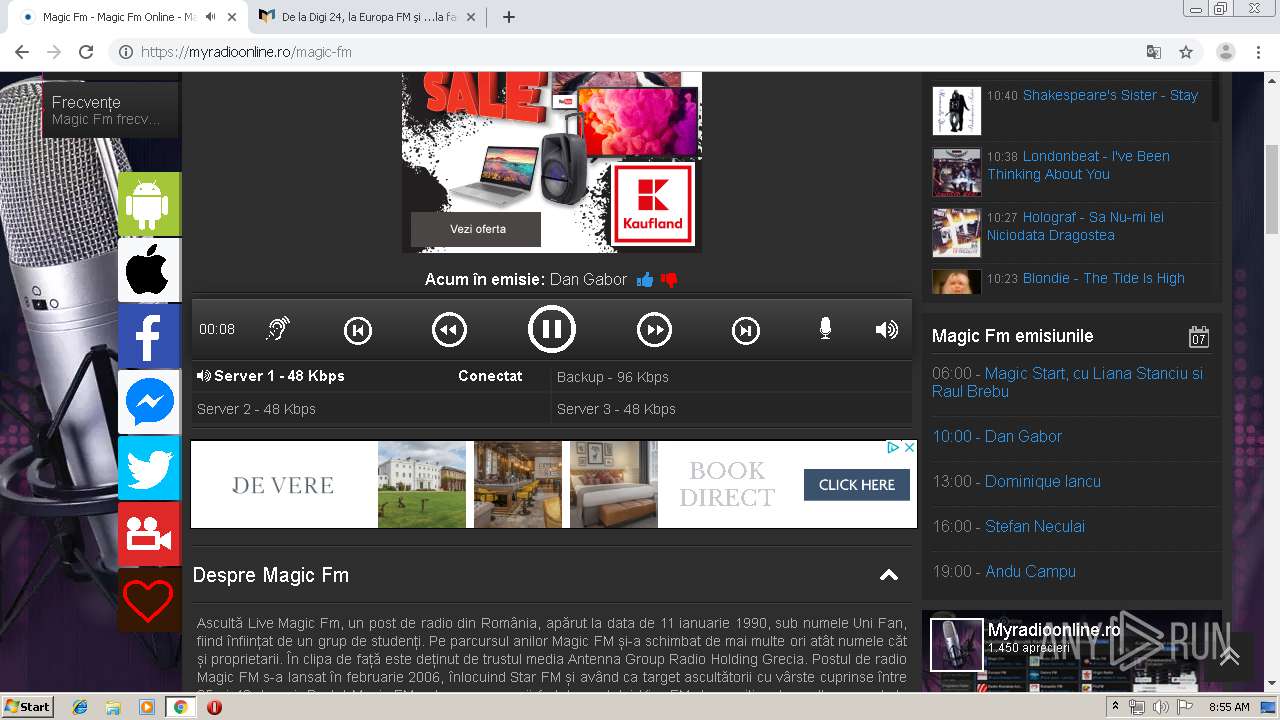Click the hearing ear icon in player
Viewport: 1280px width, 720px height.
pyautogui.click(x=278, y=329)
